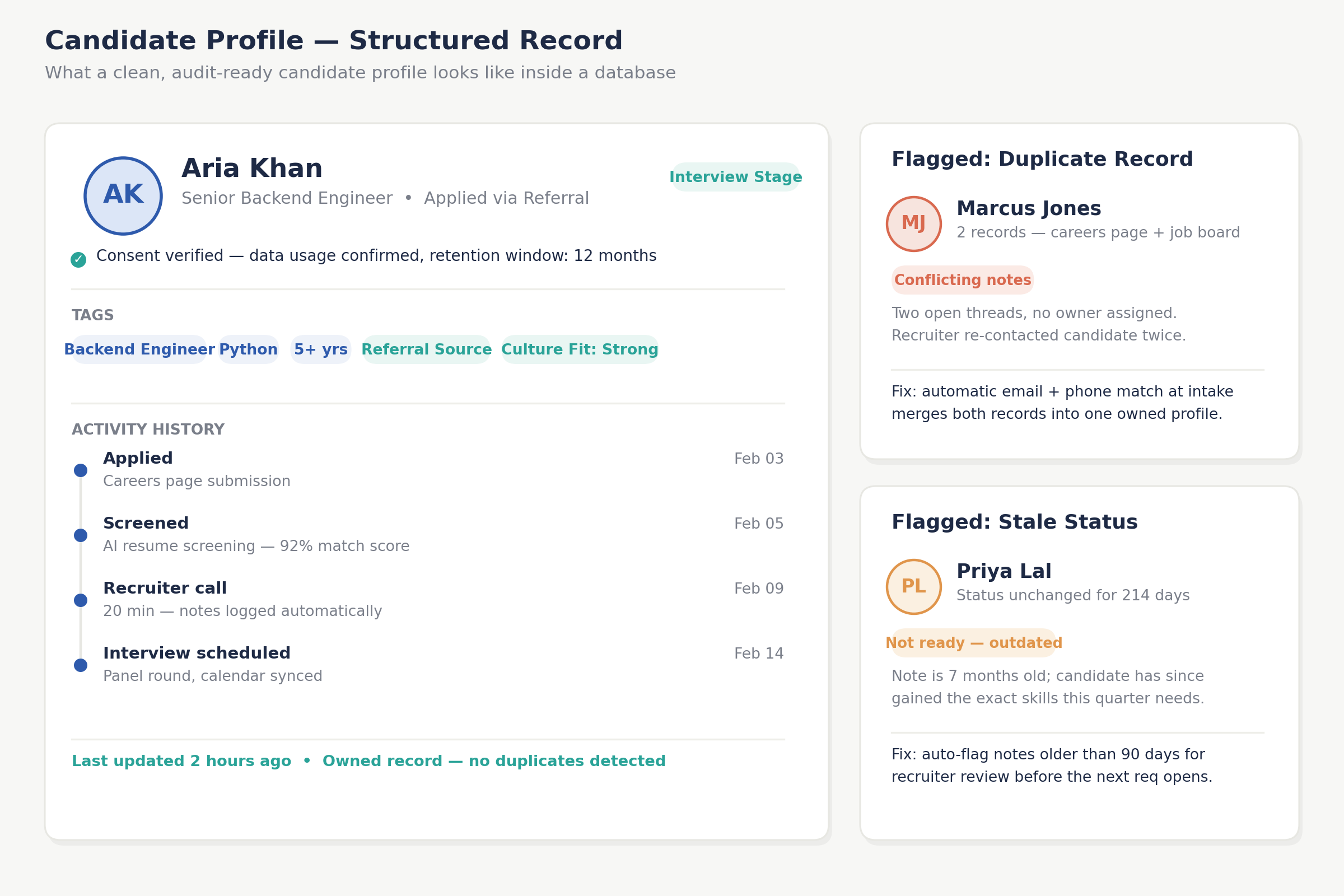Click Marcus Jones's MJ avatar
This screenshot has width=1344, height=896.
tap(914, 224)
